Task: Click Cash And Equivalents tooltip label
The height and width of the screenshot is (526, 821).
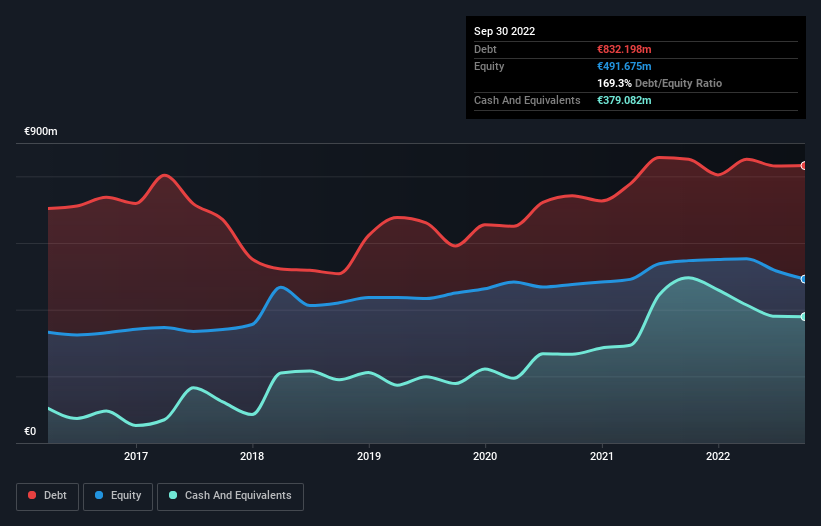Action: [527, 100]
